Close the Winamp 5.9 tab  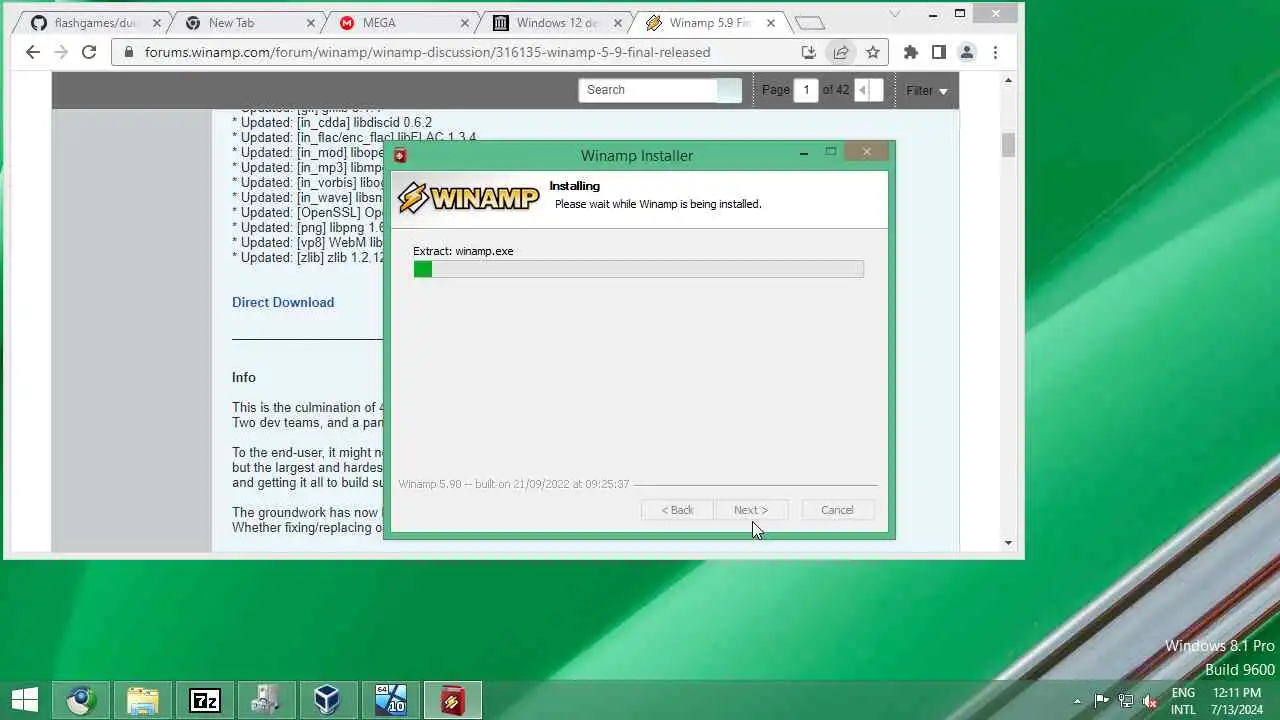point(773,23)
